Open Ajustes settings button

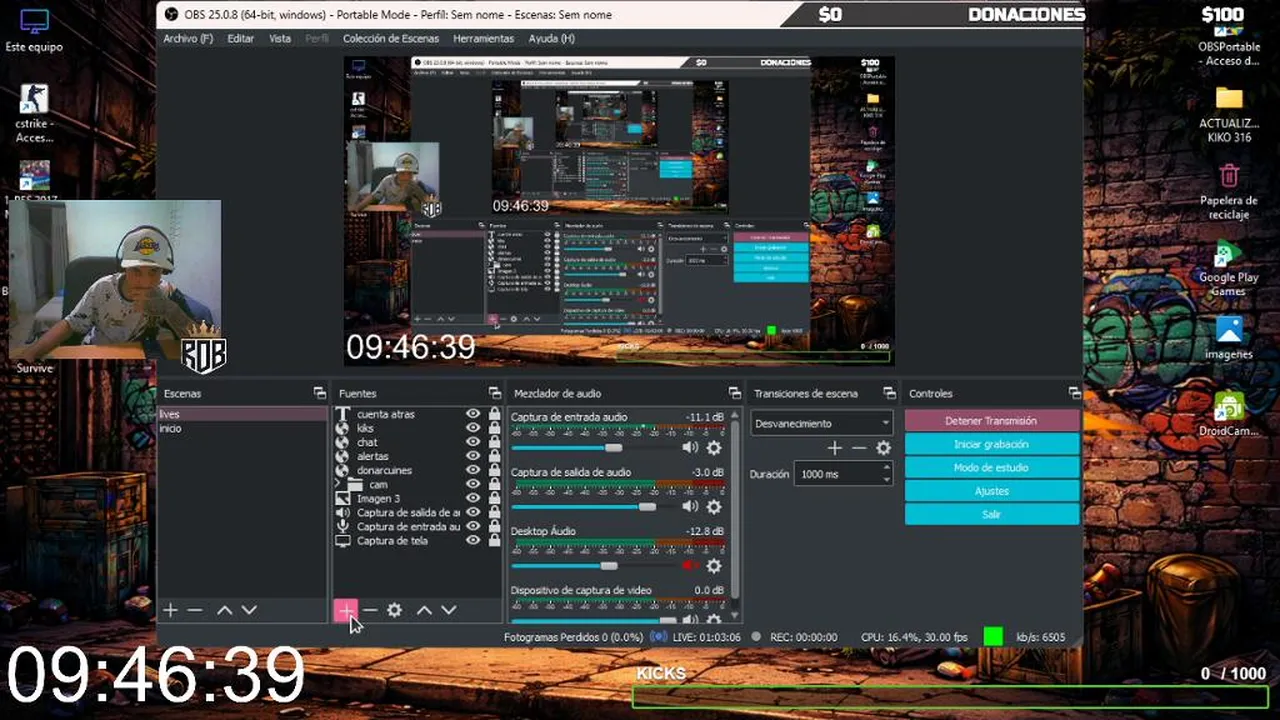click(992, 491)
